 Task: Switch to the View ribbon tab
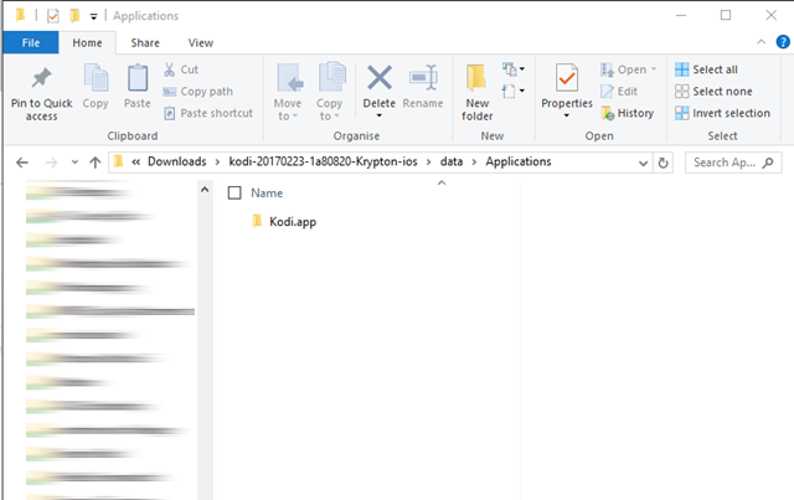coord(200,43)
